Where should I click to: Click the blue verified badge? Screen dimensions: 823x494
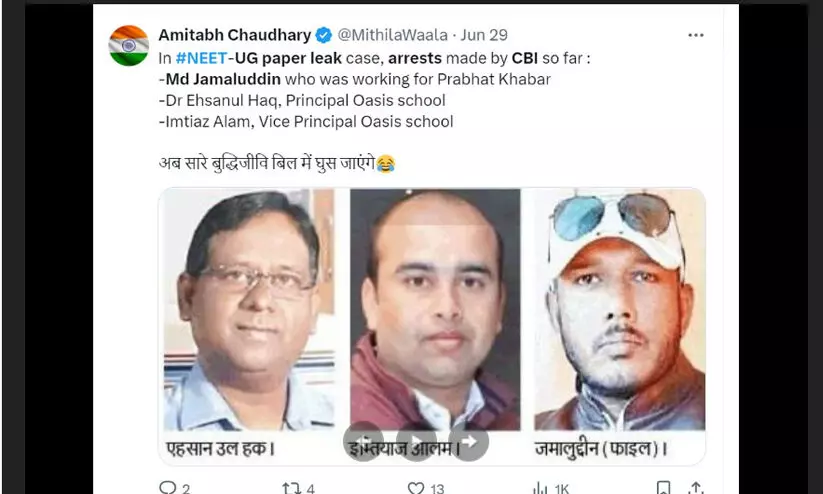323,35
